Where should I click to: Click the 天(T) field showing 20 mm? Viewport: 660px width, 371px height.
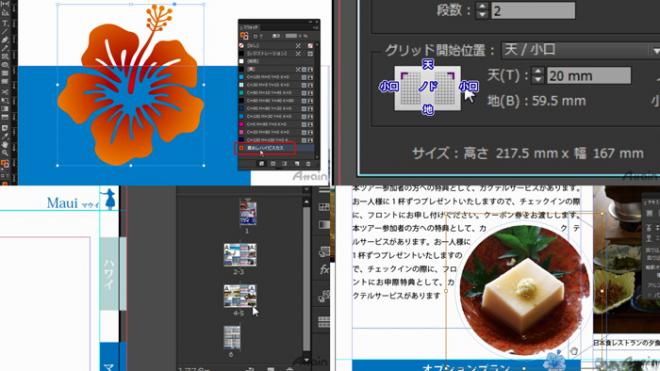click(589, 76)
